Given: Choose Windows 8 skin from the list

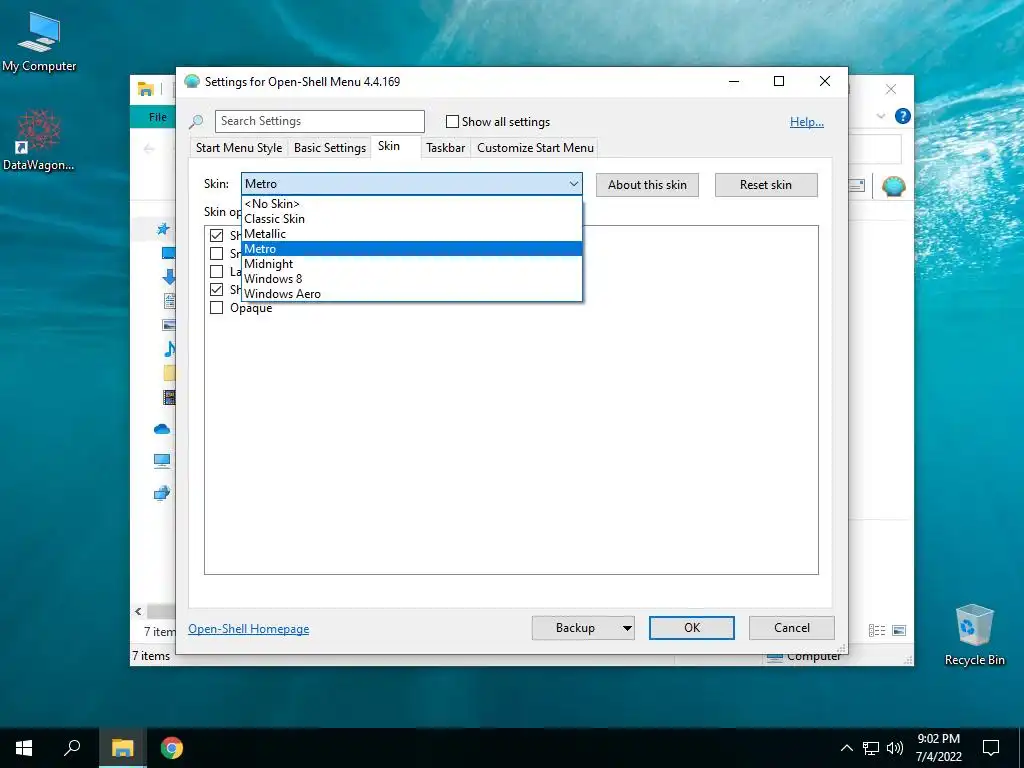Looking at the screenshot, I should 411,279.
